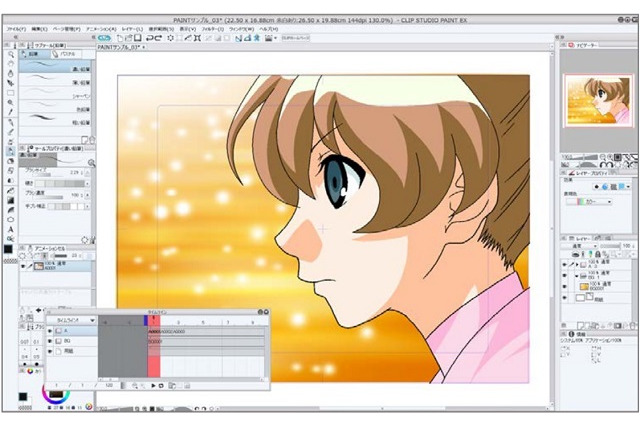Open the ファイル(F) menu
The width and height of the screenshot is (640, 426).
coord(16,29)
